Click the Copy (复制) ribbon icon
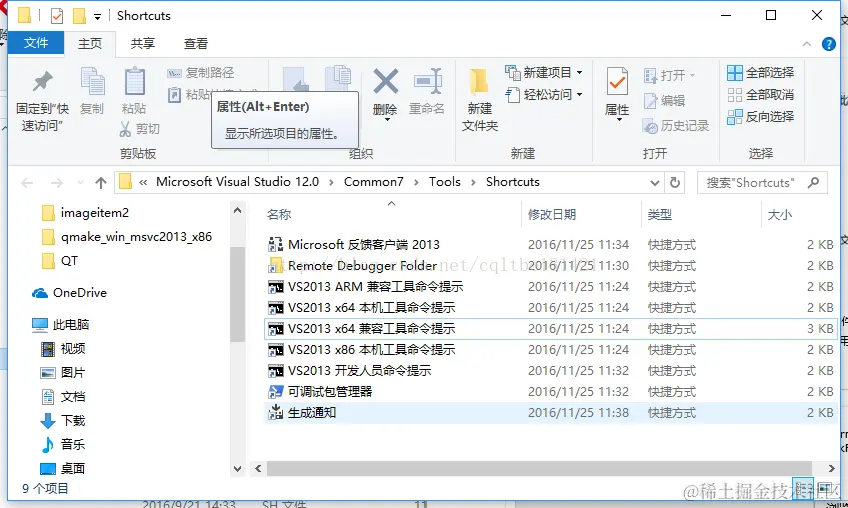Image resolution: width=848 pixels, height=508 pixels. 92,90
